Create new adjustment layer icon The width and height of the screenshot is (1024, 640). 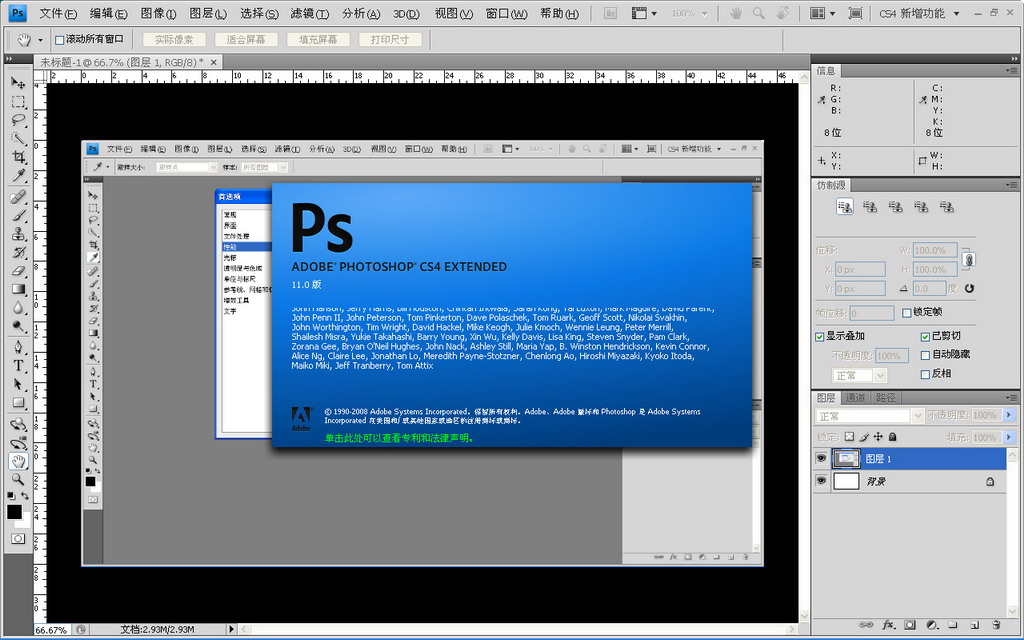click(x=932, y=625)
